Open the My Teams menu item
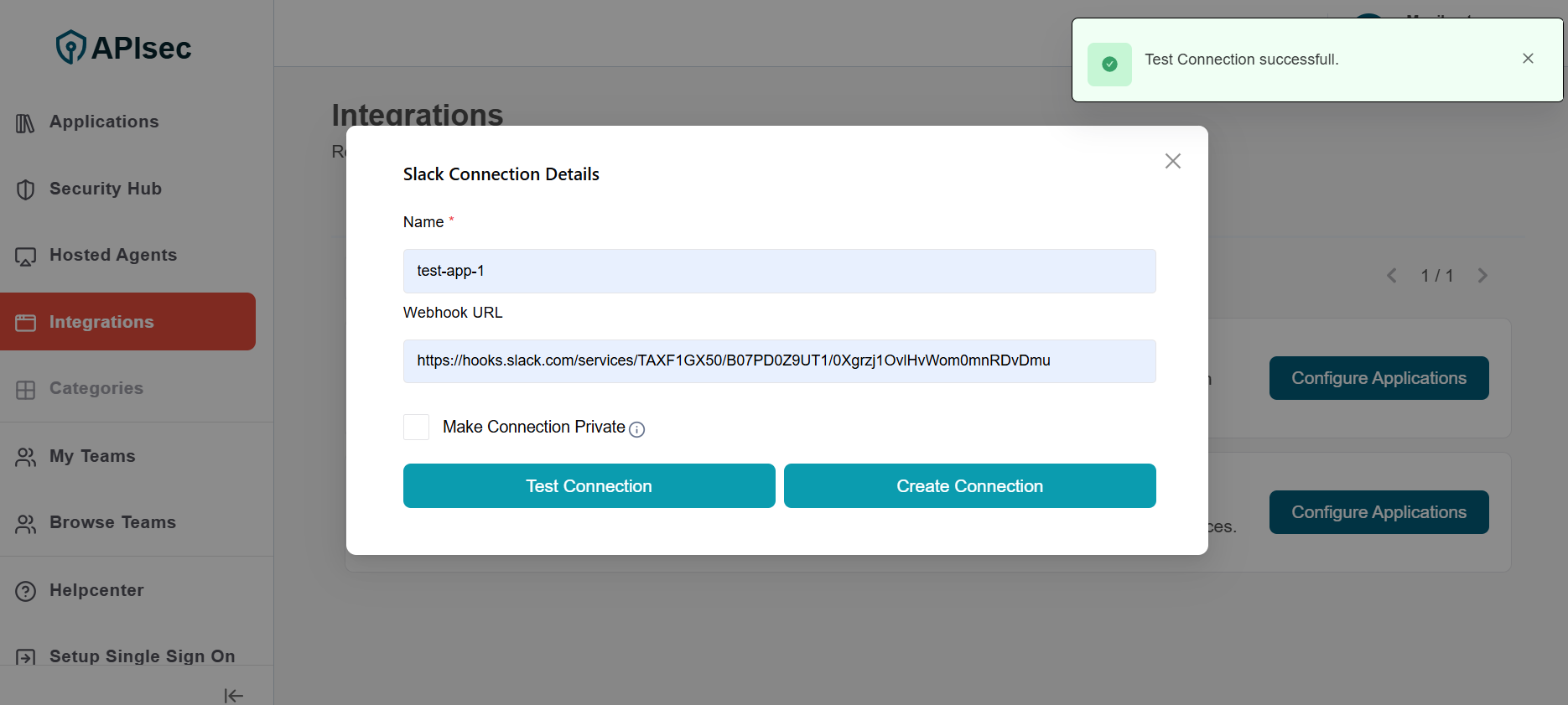The height and width of the screenshot is (705, 1568). click(x=92, y=456)
